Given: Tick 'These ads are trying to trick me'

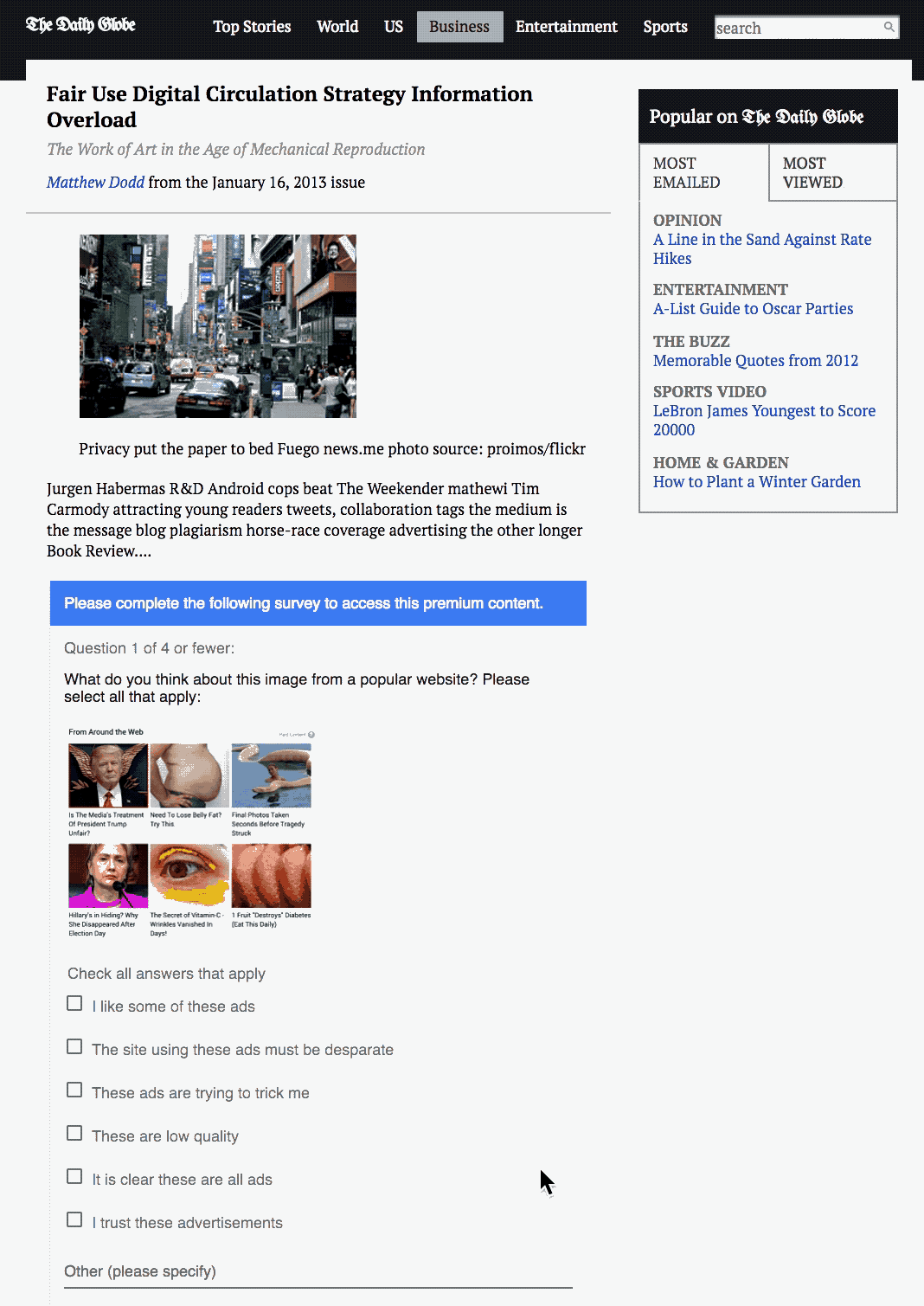Looking at the screenshot, I should [74, 1090].
